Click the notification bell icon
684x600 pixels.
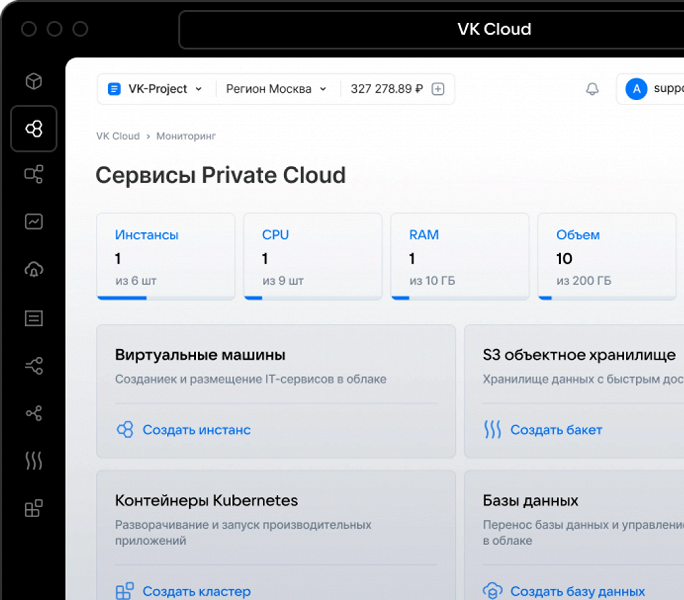click(x=592, y=89)
